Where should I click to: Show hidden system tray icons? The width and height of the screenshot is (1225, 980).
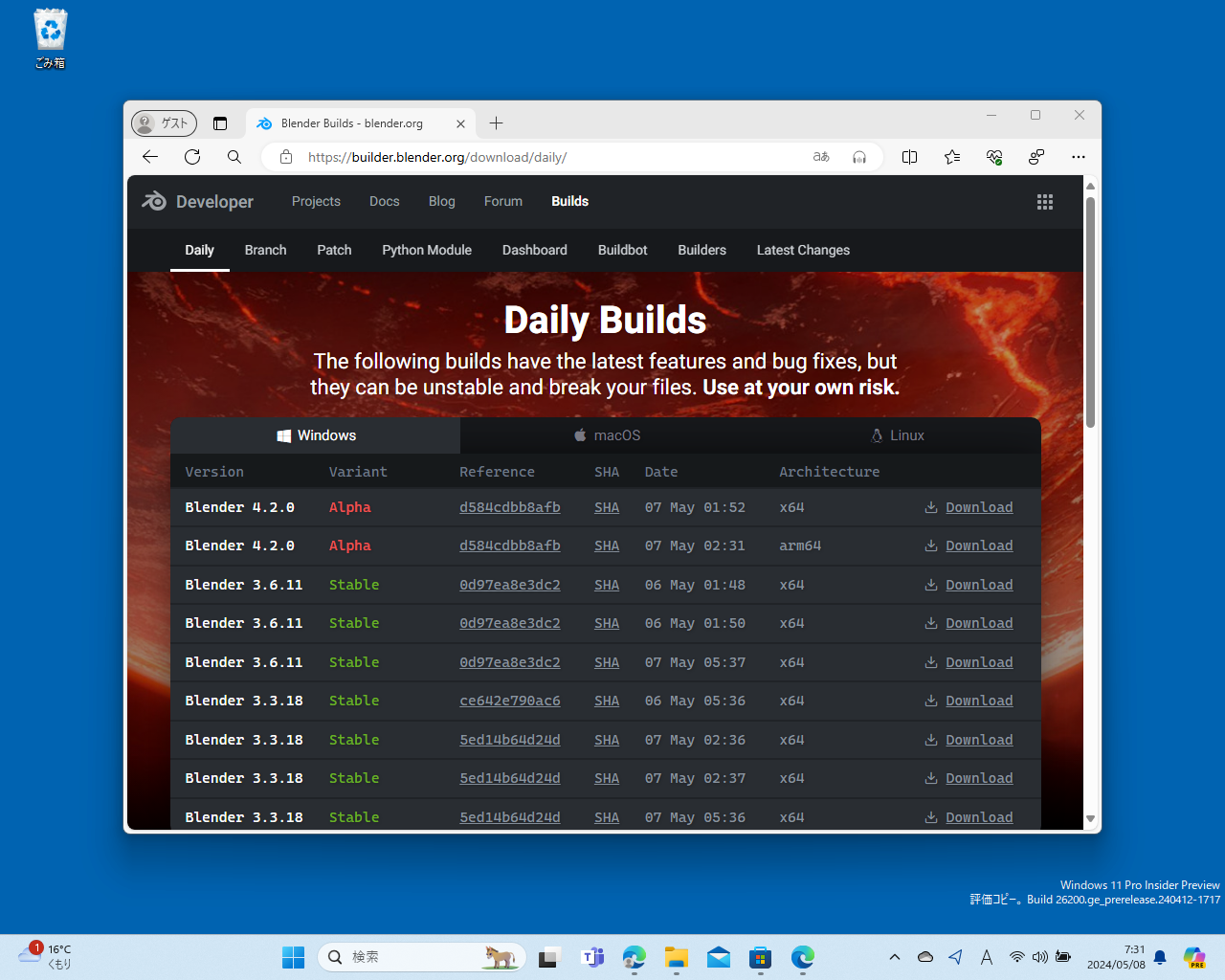[x=895, y=957]
